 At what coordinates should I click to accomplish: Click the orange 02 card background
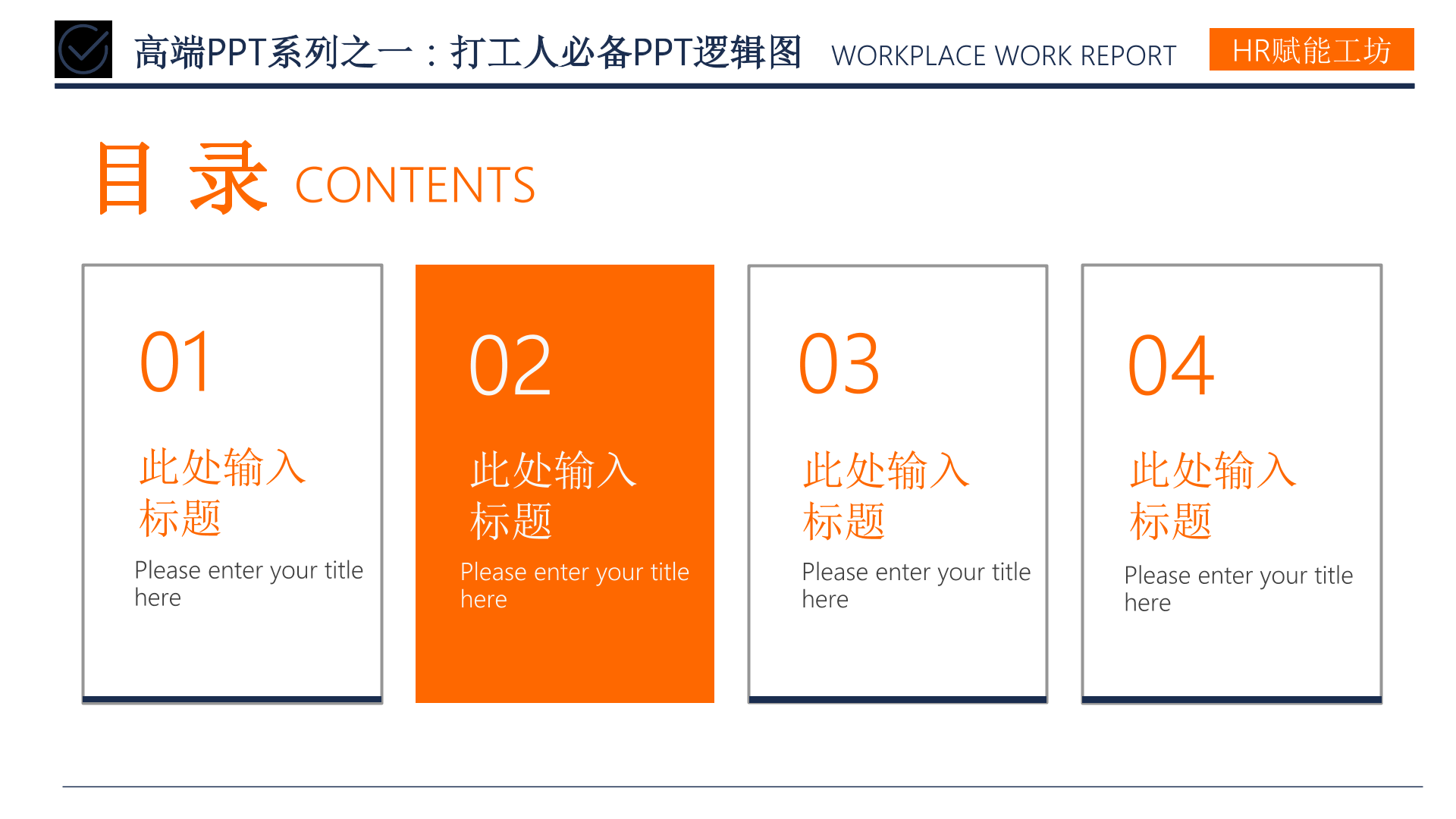565,660
